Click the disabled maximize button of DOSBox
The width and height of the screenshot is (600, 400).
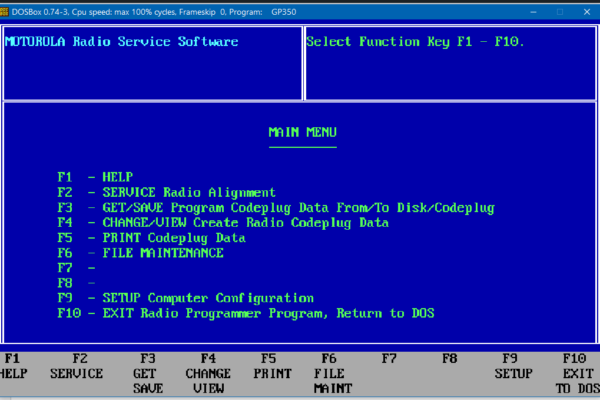click(x=560, y=12)
